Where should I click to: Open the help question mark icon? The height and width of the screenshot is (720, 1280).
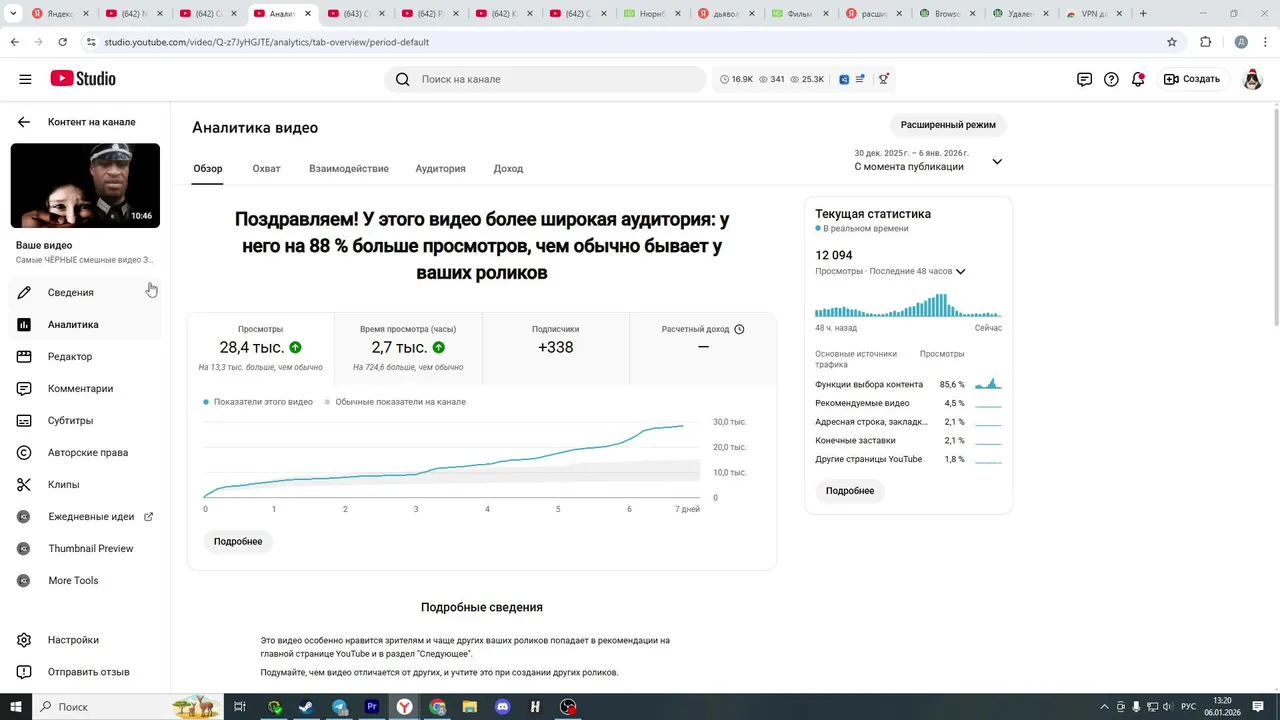[x=1111, y=79]
